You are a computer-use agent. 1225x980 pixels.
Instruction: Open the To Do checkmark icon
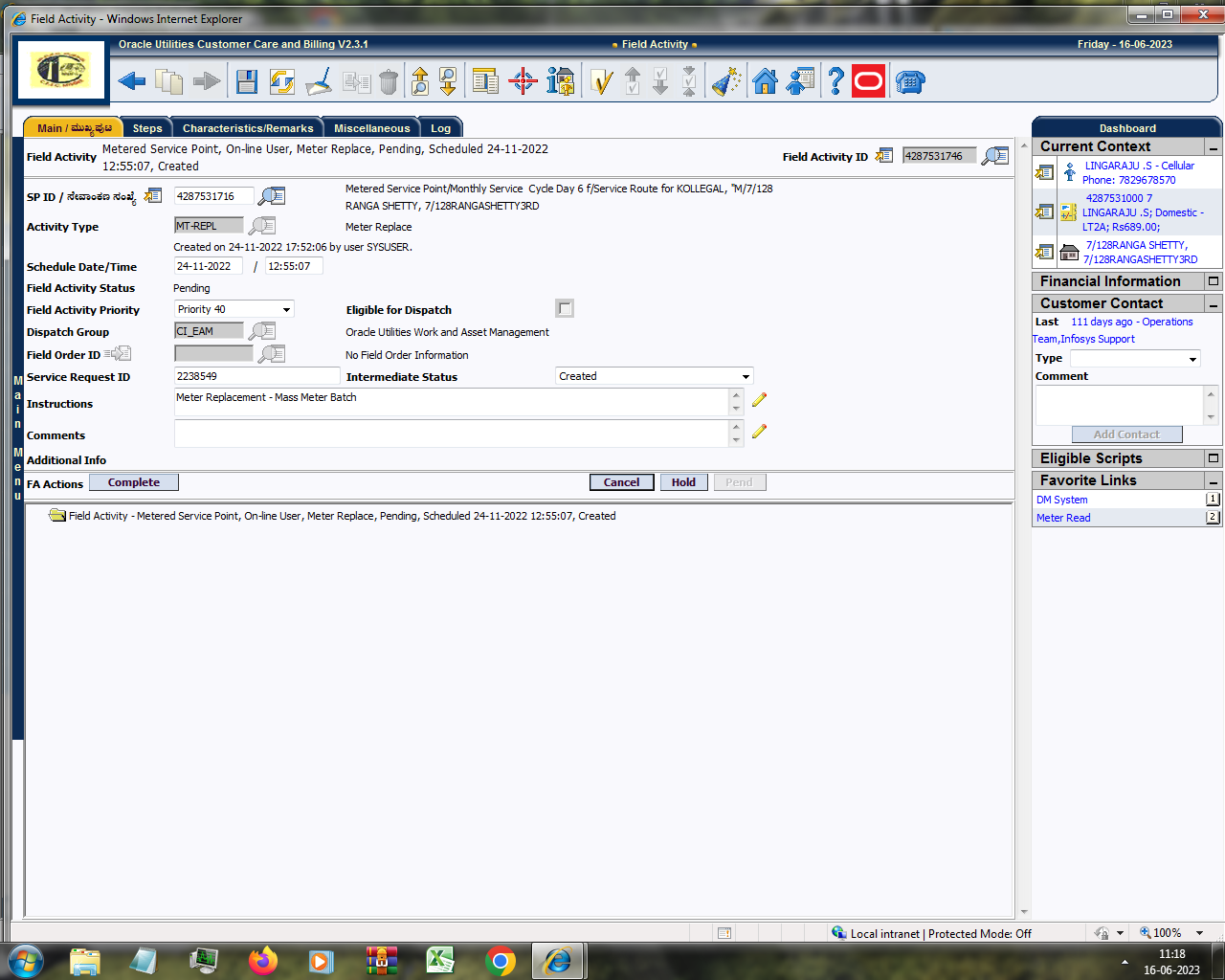coord(601,83)
